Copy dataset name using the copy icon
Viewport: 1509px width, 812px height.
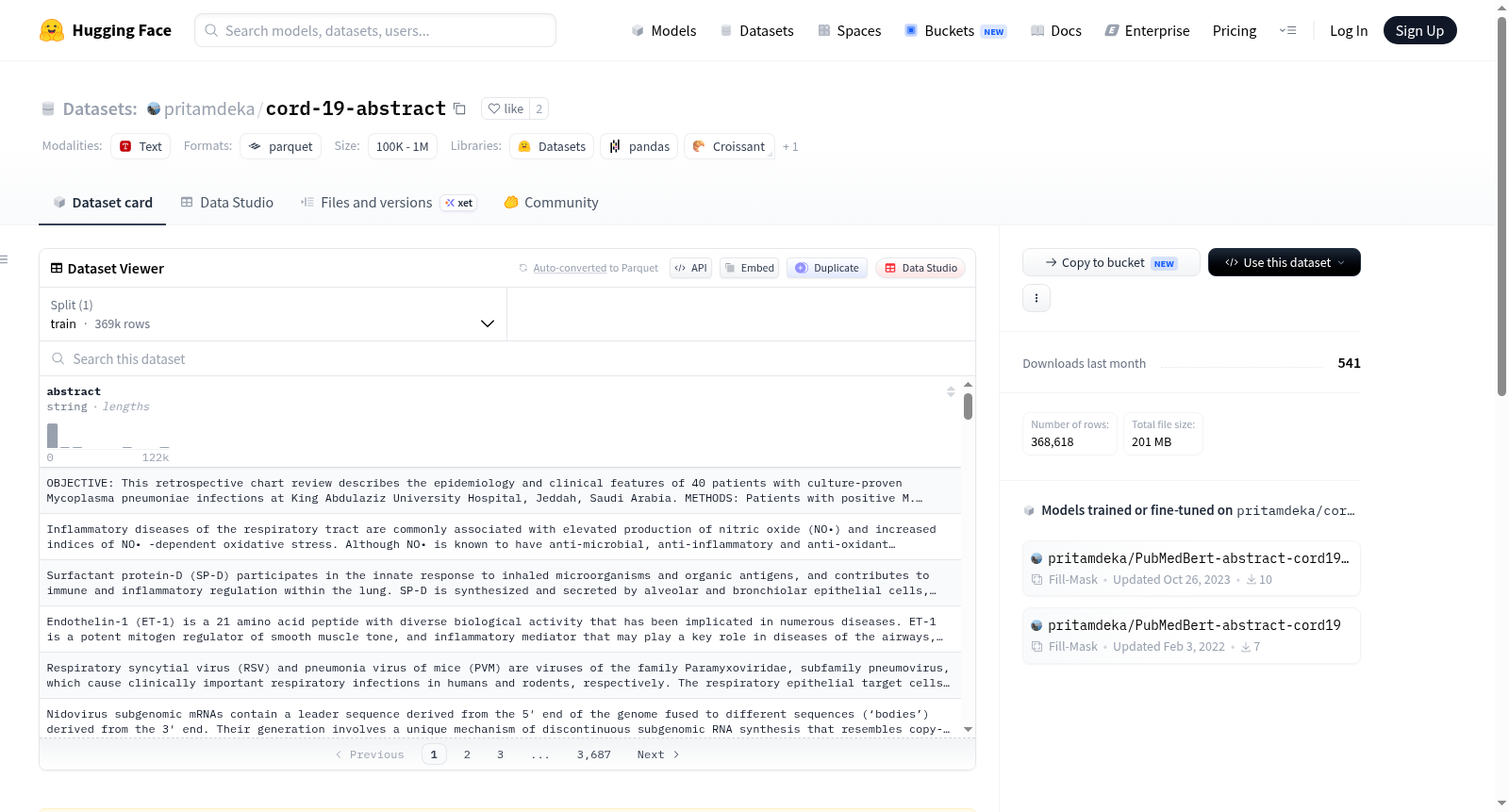point(459,108)
